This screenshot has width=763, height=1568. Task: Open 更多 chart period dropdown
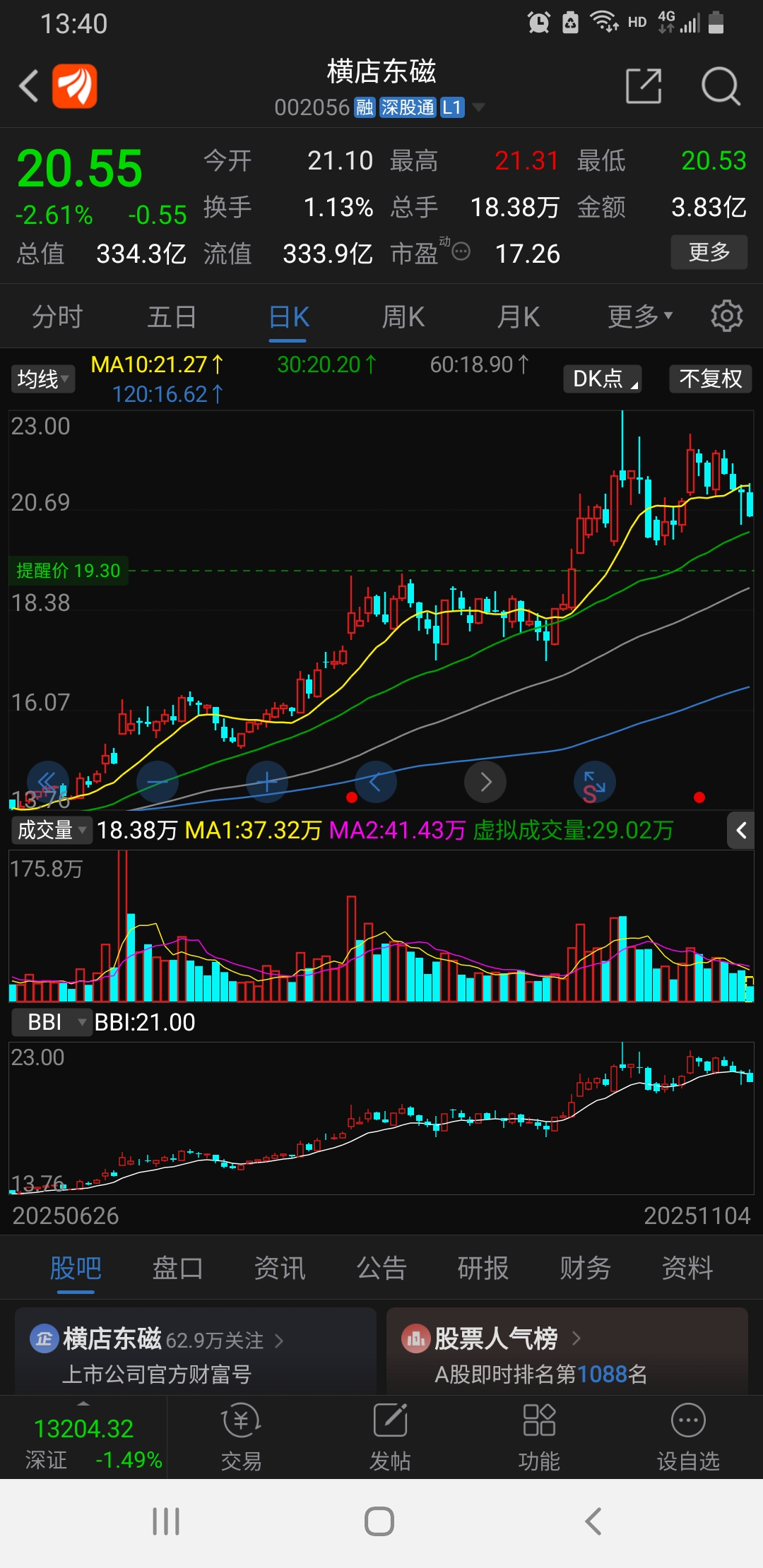tap(640, 316)
